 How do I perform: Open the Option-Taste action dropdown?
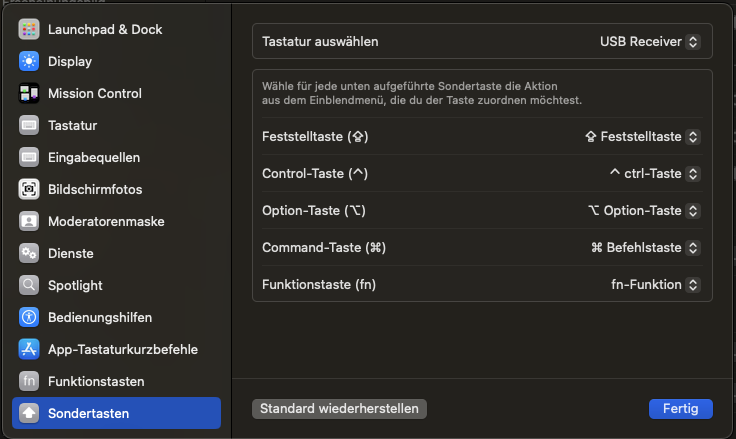pos(644,210)
